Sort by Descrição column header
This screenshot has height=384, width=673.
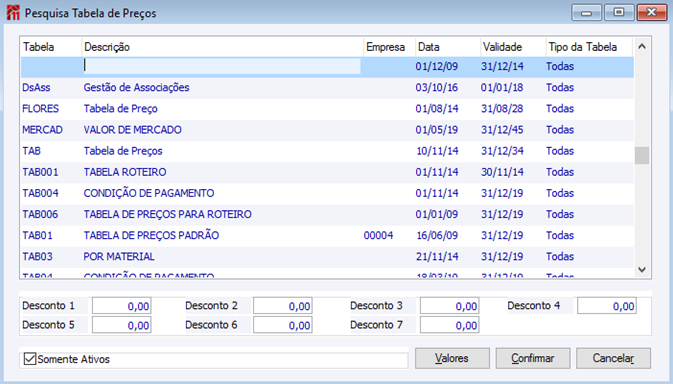click(x=222, y=47)
